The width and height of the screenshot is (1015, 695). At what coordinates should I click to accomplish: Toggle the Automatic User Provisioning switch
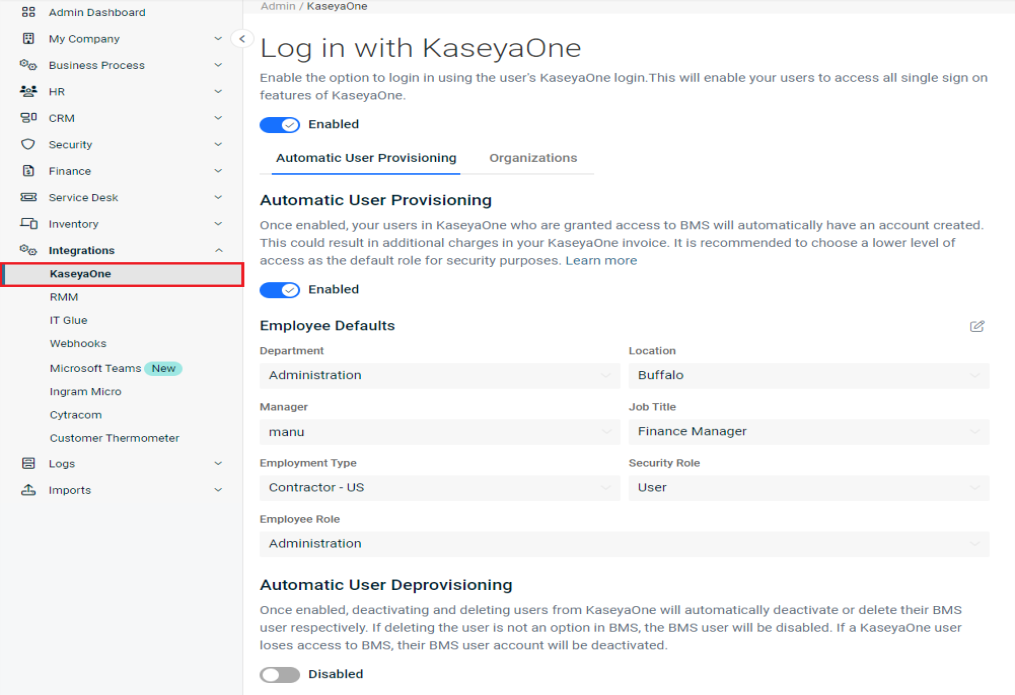(280, 289)
